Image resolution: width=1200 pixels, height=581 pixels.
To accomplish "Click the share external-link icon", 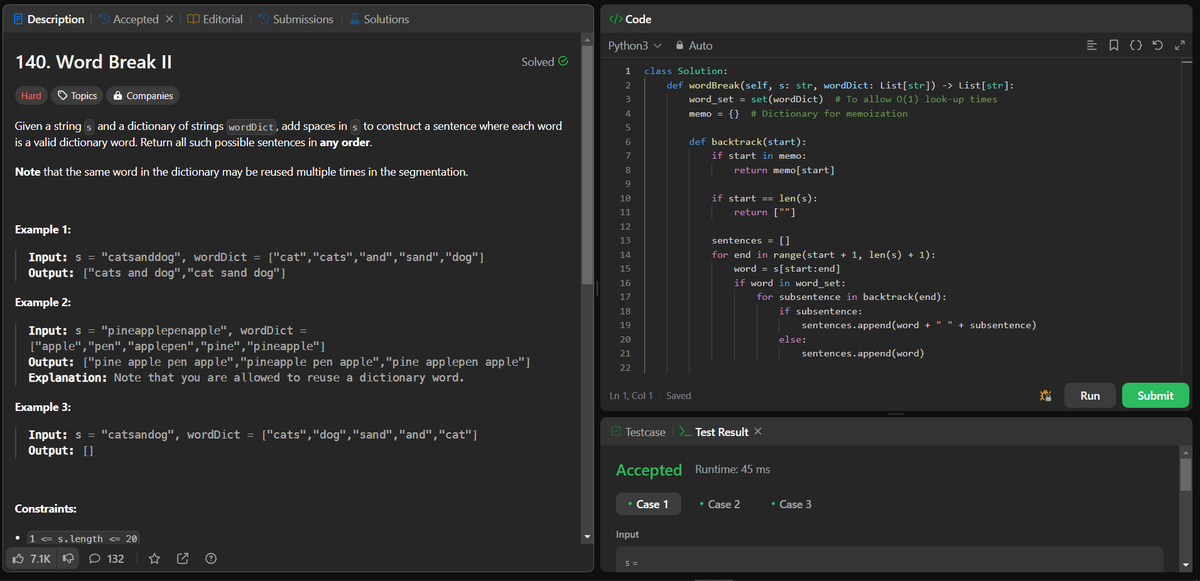I will (x=183, y=558).
